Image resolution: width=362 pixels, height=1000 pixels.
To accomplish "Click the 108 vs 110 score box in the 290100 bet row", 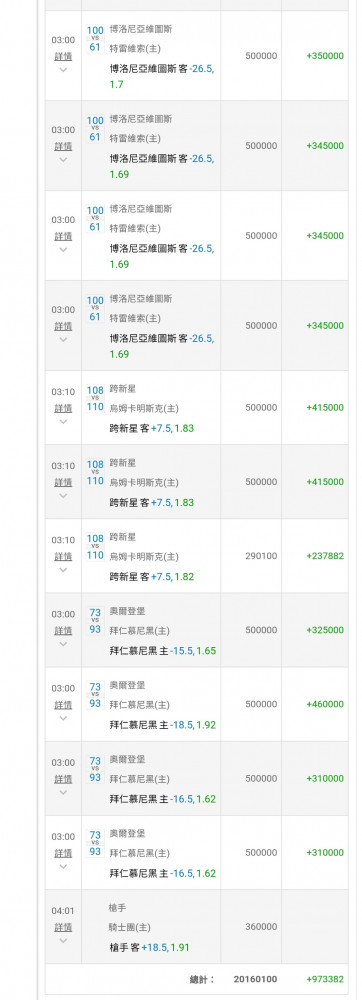I will [95, 547].
